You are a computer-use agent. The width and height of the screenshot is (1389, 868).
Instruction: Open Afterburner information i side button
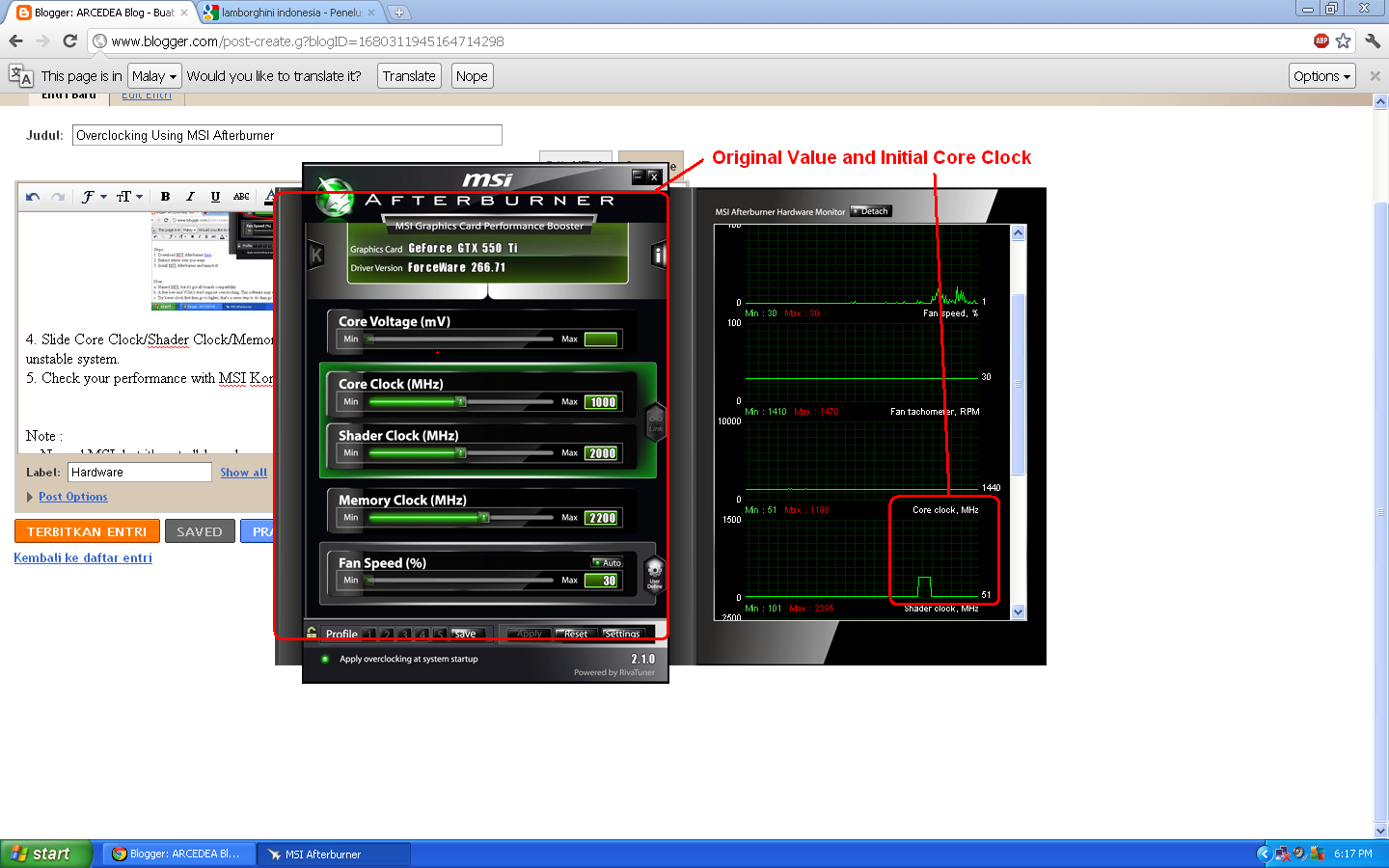659,255
